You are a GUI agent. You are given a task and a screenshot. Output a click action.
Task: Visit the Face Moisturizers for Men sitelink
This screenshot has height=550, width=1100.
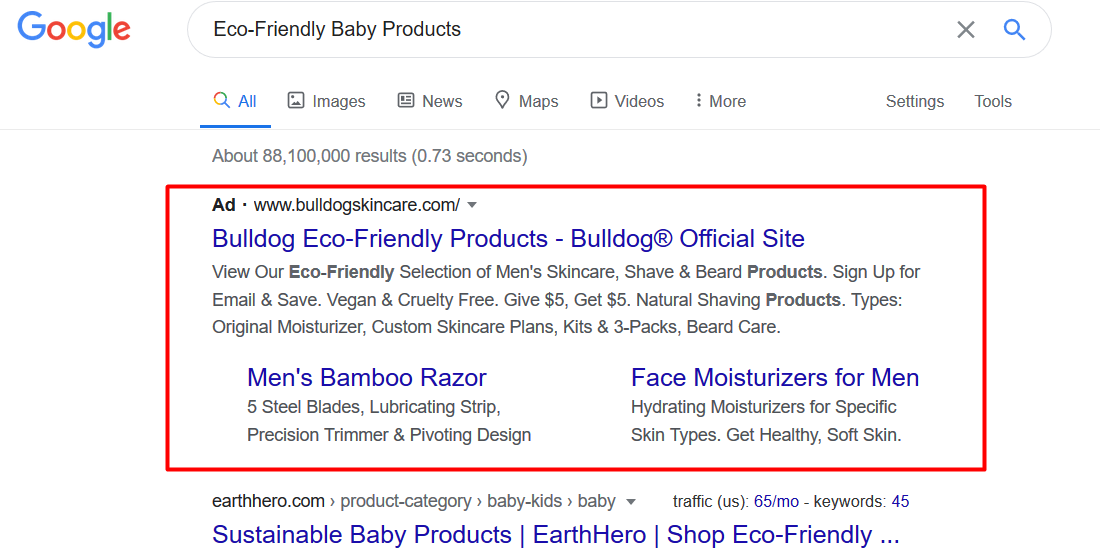[775, 377]
